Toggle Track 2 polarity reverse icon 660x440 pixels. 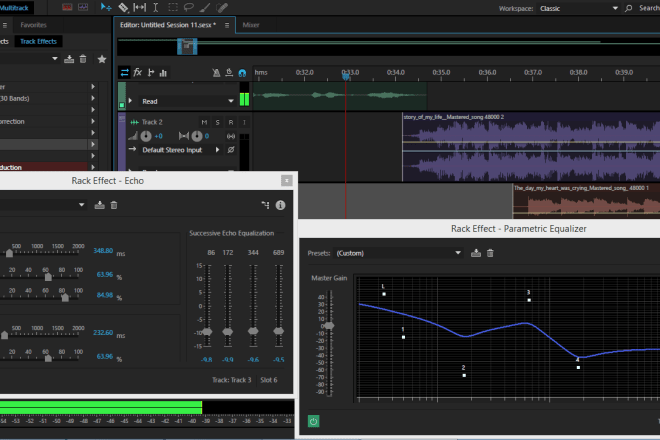click(x=231, y=149)
